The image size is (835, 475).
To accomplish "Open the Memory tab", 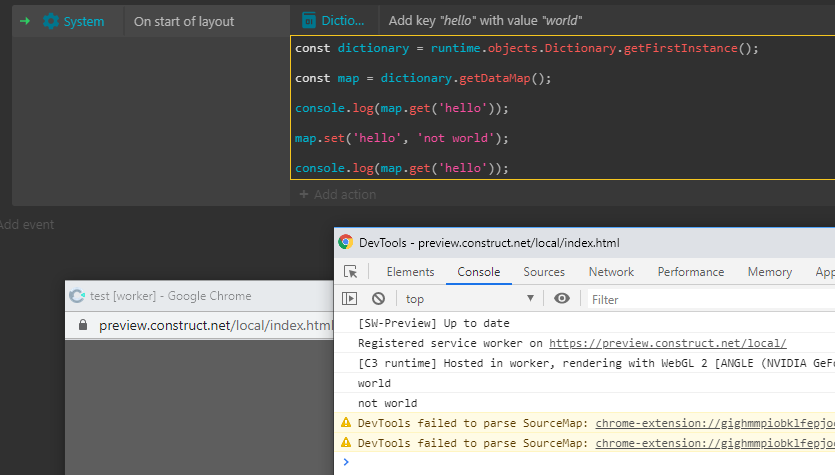I will click(769, 272).
